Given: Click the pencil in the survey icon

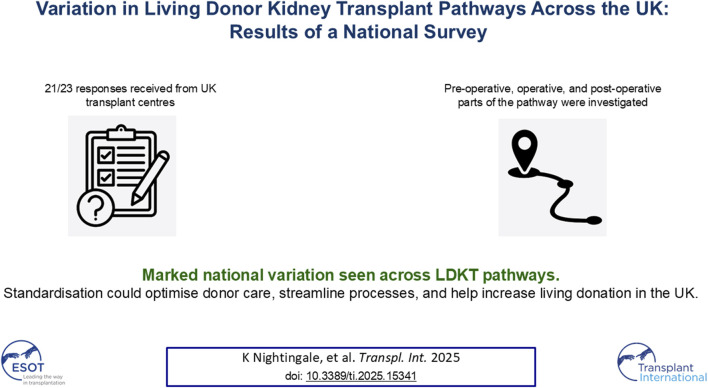Looking at the screenshot, I should [x=150, y=178].
